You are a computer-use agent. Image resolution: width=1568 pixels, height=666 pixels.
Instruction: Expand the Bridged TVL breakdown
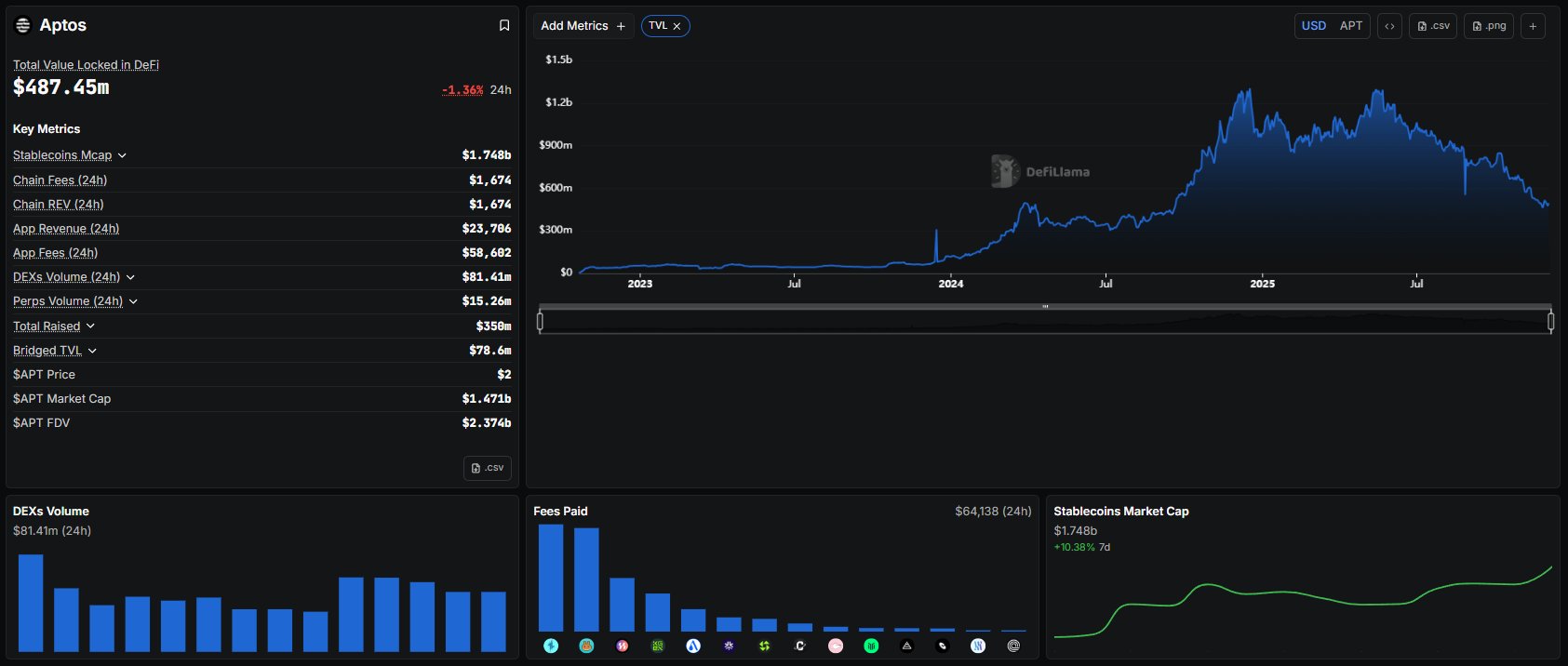tap(92, 351)
